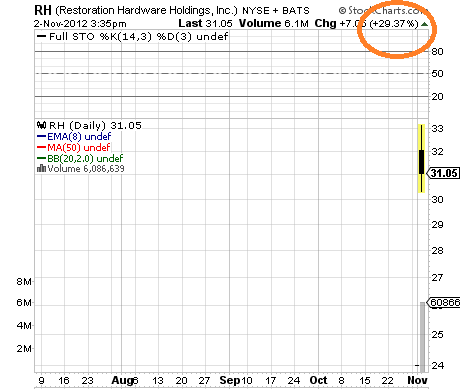Click the Last 31.05 price readout
The width and height of the screenshot is (460, 389).
click(x=205, y=23)
